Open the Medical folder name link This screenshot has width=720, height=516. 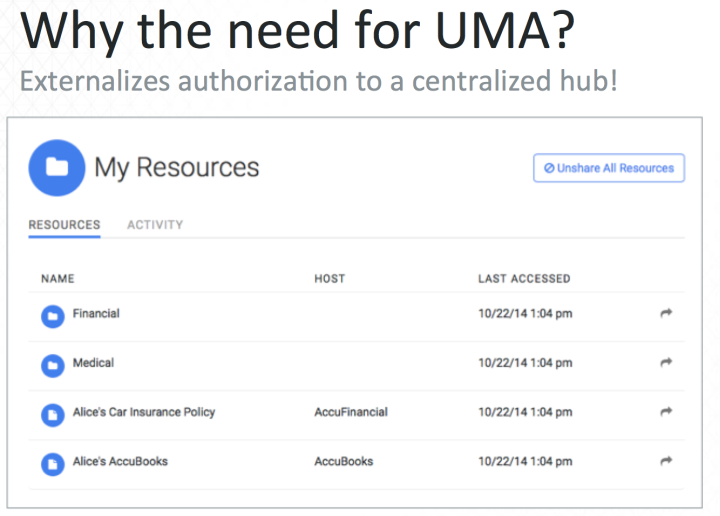click(x=93, y=363)
